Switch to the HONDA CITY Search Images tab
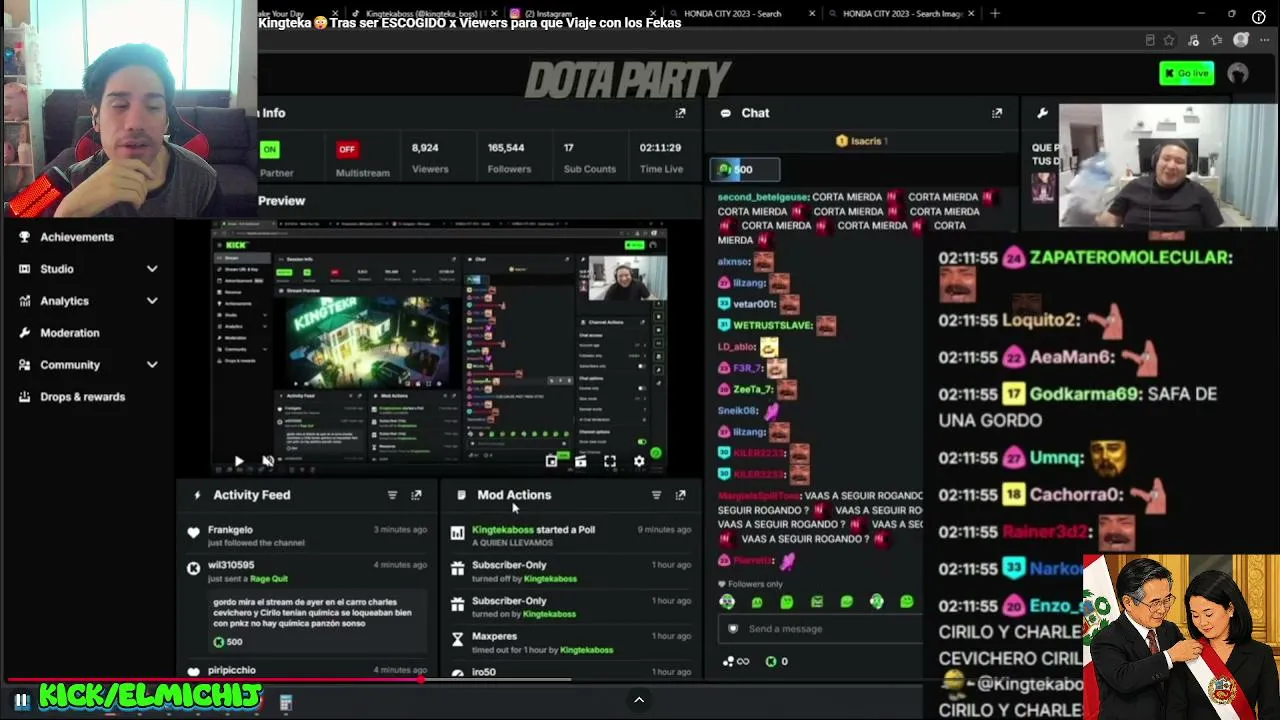 click(x=903, y=14)
